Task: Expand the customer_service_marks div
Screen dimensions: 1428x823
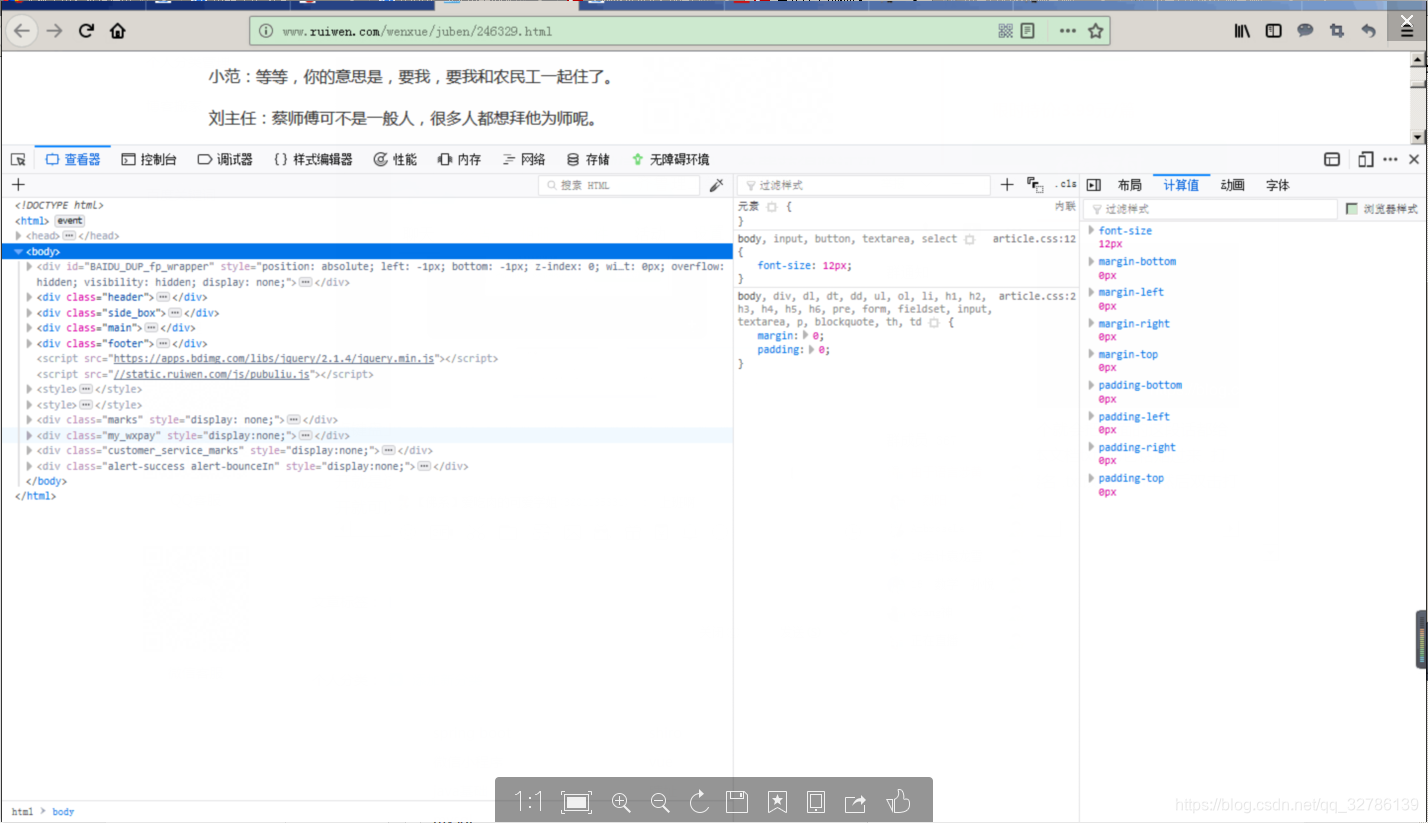Action: (x=30, y=451)
